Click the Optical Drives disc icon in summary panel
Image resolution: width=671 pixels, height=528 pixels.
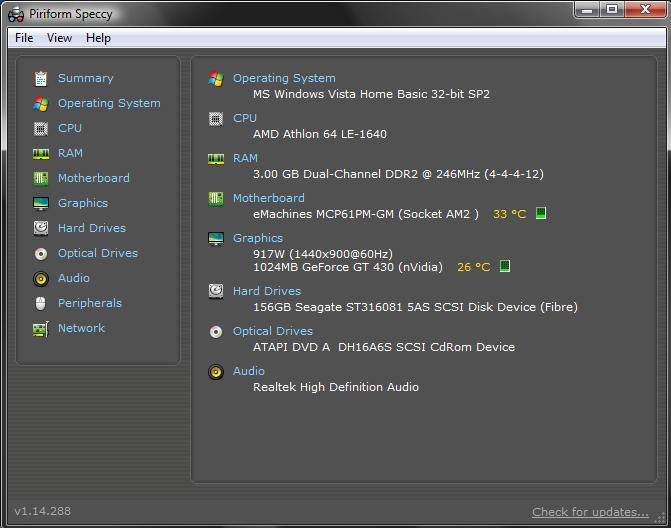point(216,332)
